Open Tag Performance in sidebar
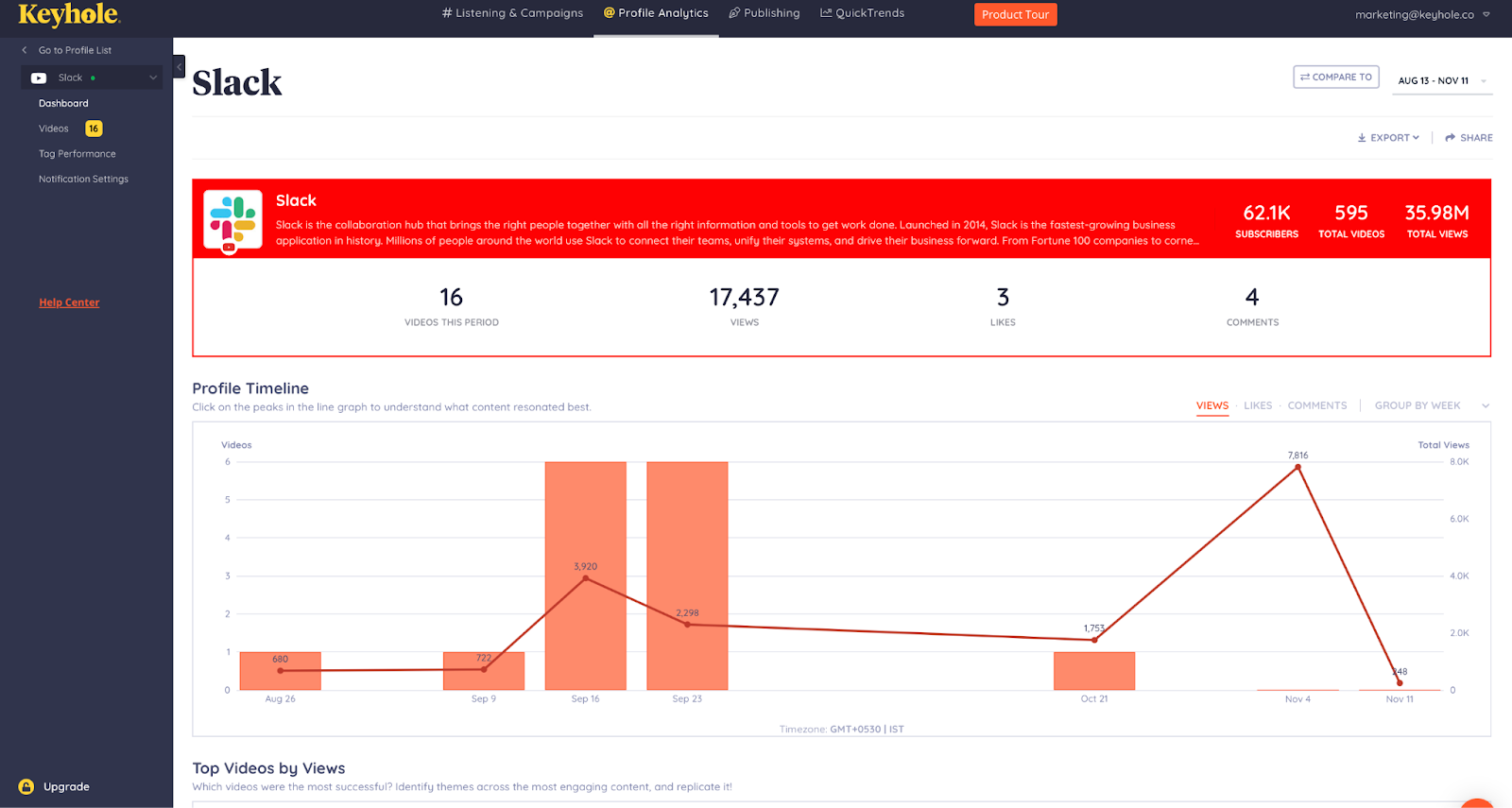This screenshot has width=1512, height=808. coord(77,153)
